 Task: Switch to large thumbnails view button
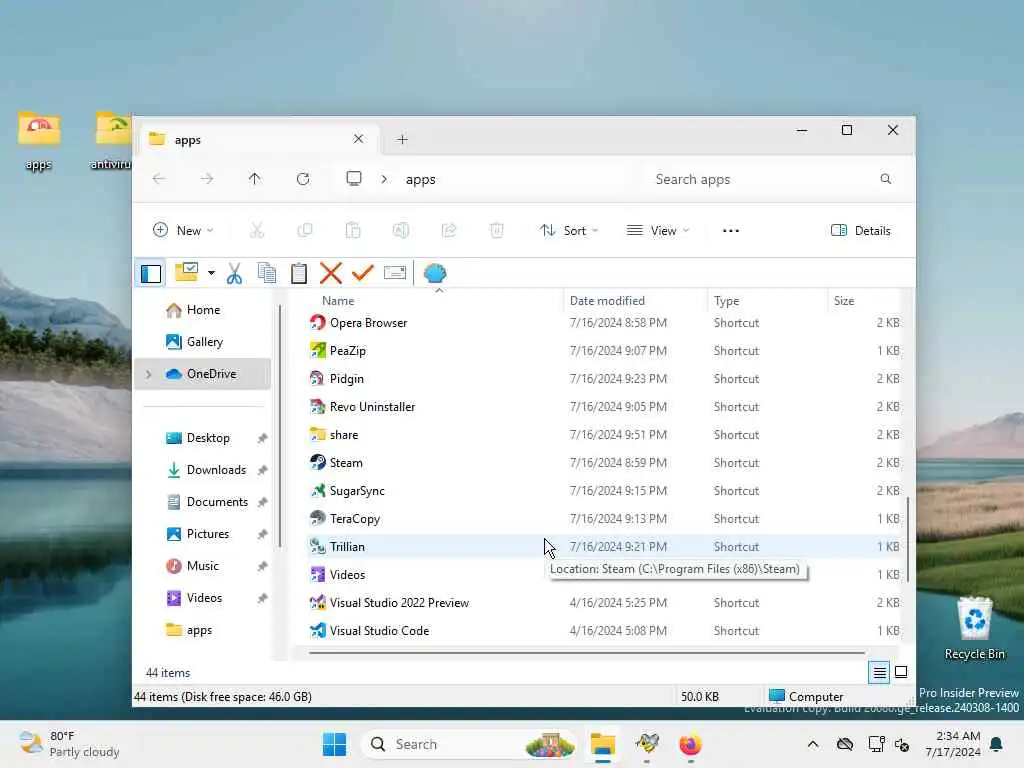point(901,672)
